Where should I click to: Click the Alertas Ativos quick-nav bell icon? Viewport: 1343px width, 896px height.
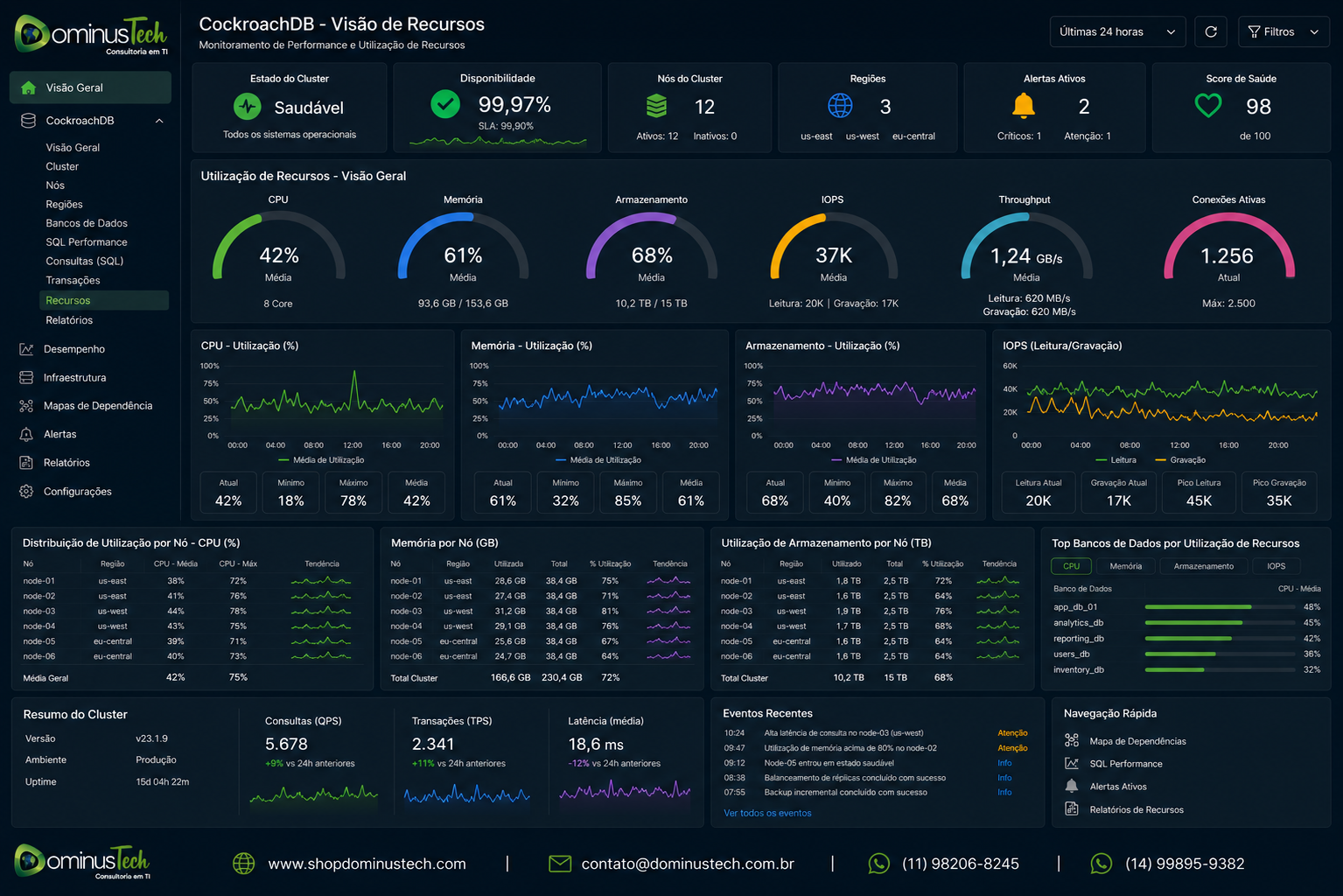pyautogui.click(x=1072, y=786)
